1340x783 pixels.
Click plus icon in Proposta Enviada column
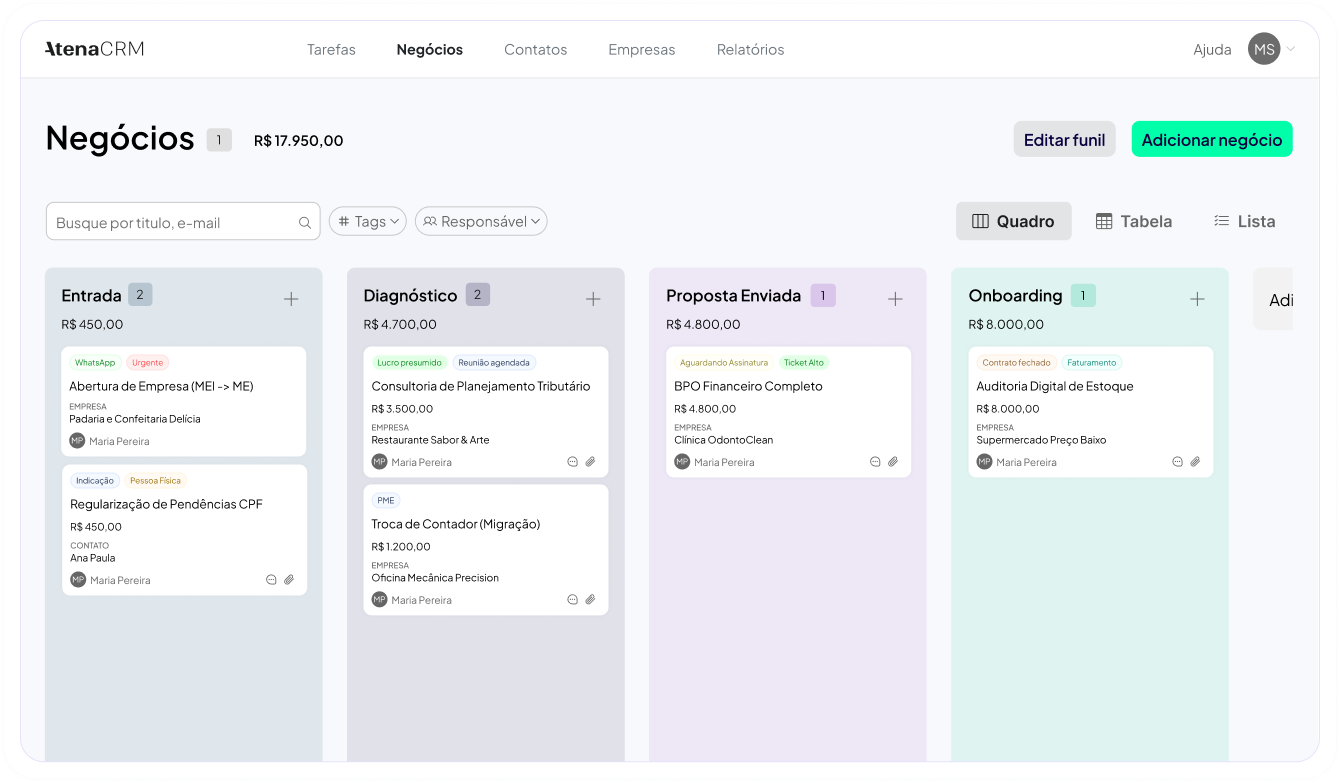[x=895, y=299]
